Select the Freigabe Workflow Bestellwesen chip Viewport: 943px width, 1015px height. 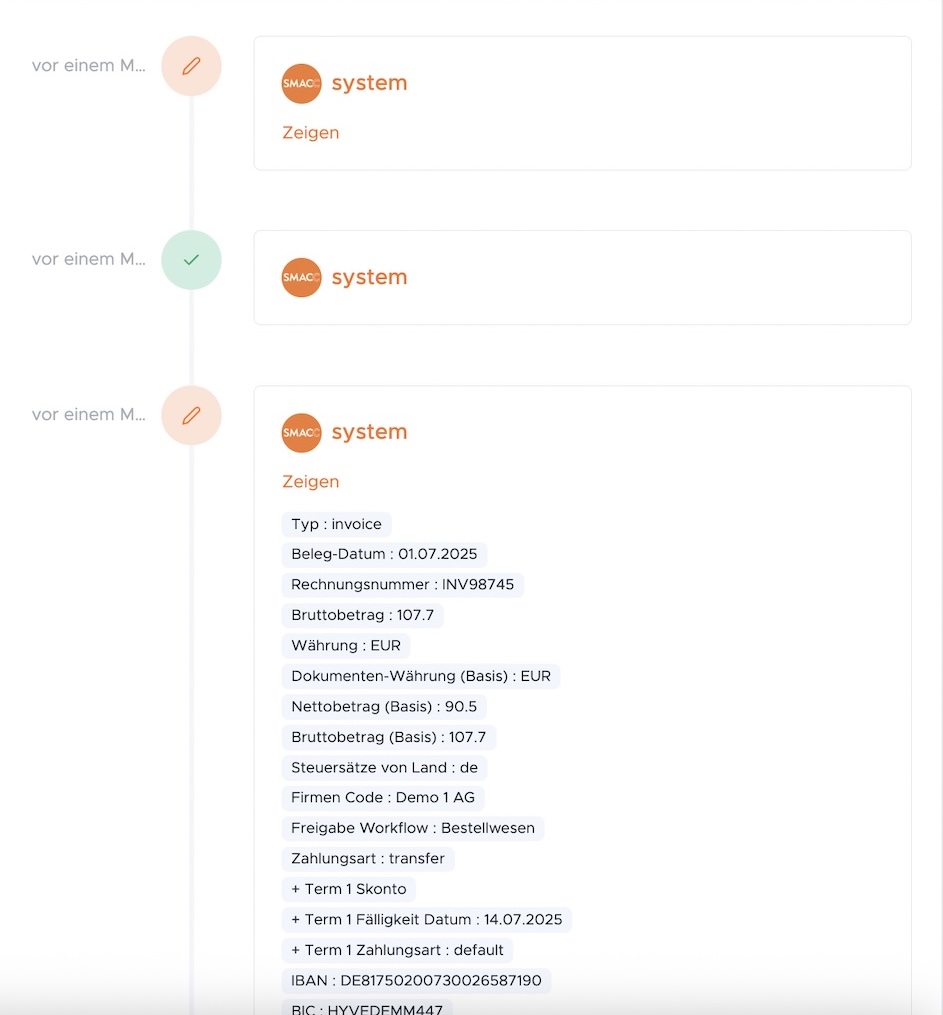[x=412, y=828]
